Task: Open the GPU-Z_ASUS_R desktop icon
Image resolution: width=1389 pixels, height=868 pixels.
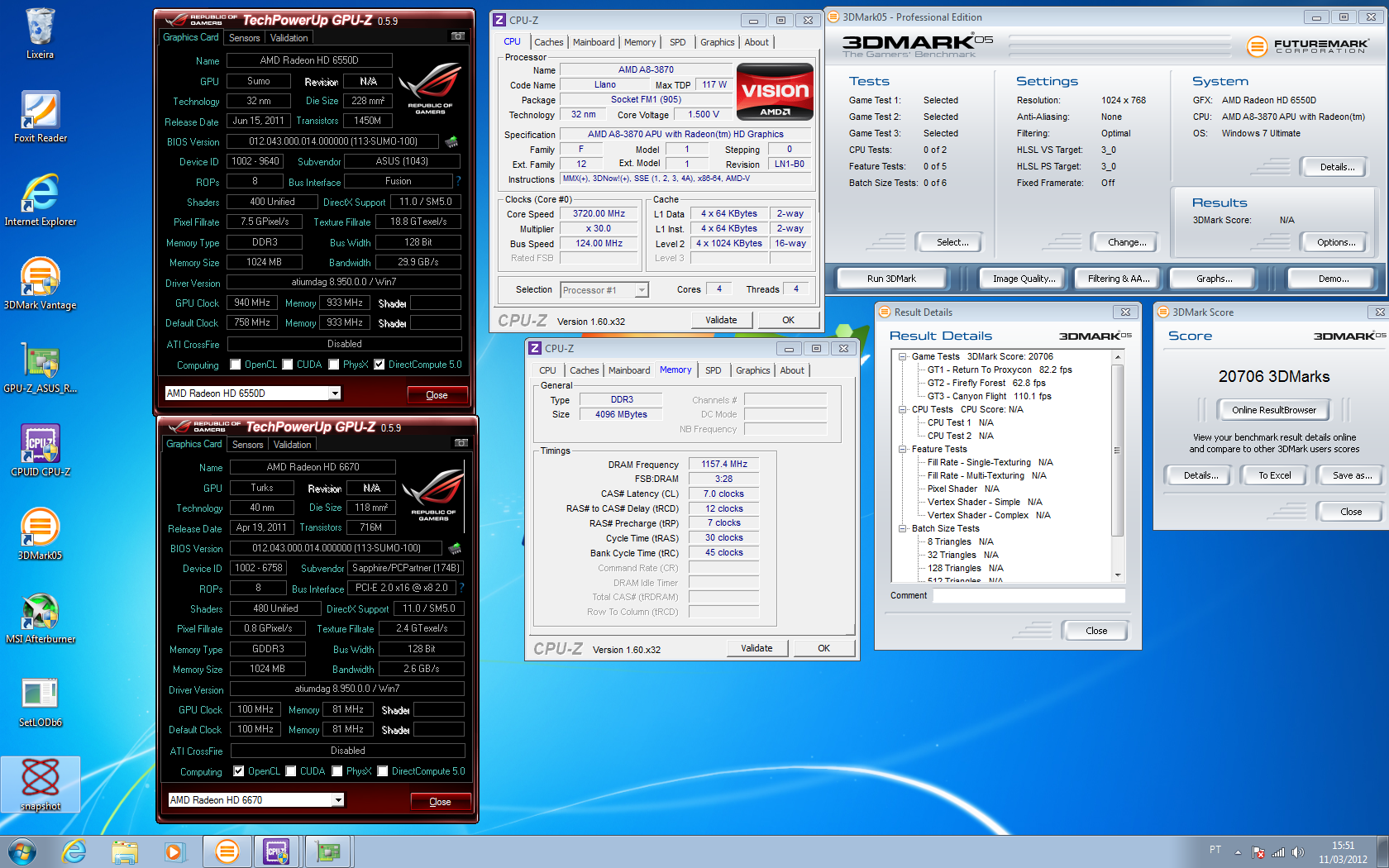Action: click(40, 368)
